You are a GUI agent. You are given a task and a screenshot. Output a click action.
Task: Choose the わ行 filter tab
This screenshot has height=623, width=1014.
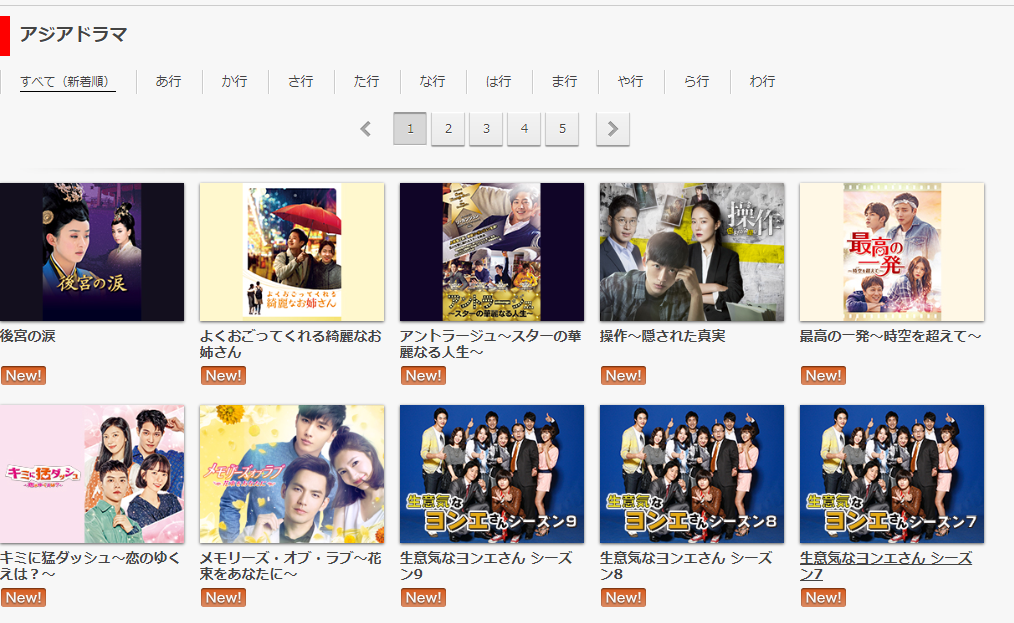click(762, 81)
